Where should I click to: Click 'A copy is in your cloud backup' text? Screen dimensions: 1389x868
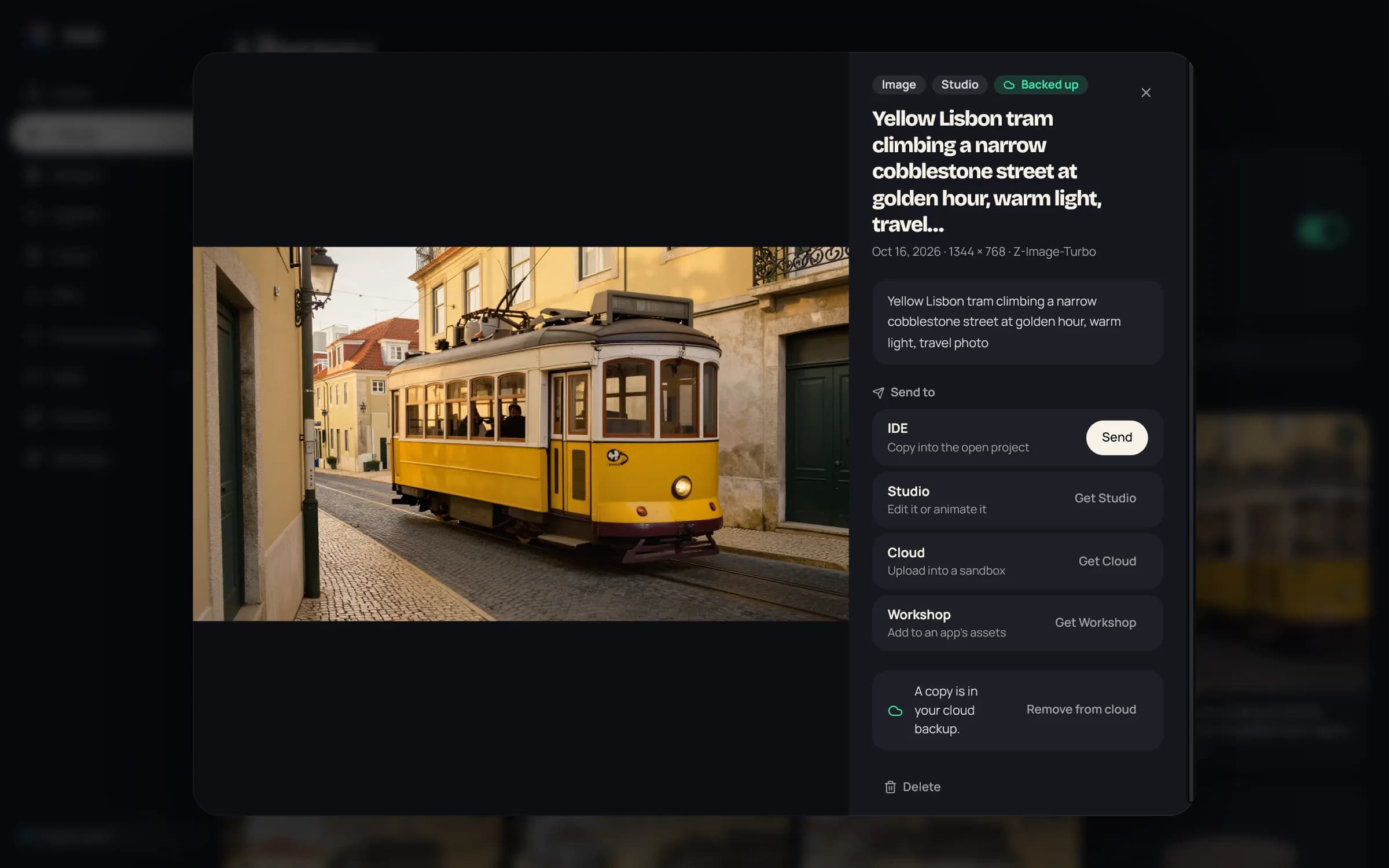point(946,710)
